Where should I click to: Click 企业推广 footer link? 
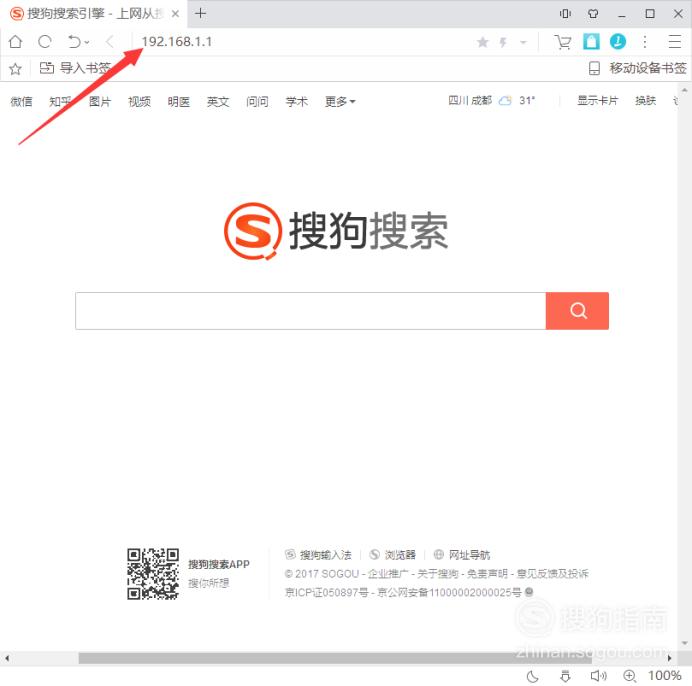[388, 573]
